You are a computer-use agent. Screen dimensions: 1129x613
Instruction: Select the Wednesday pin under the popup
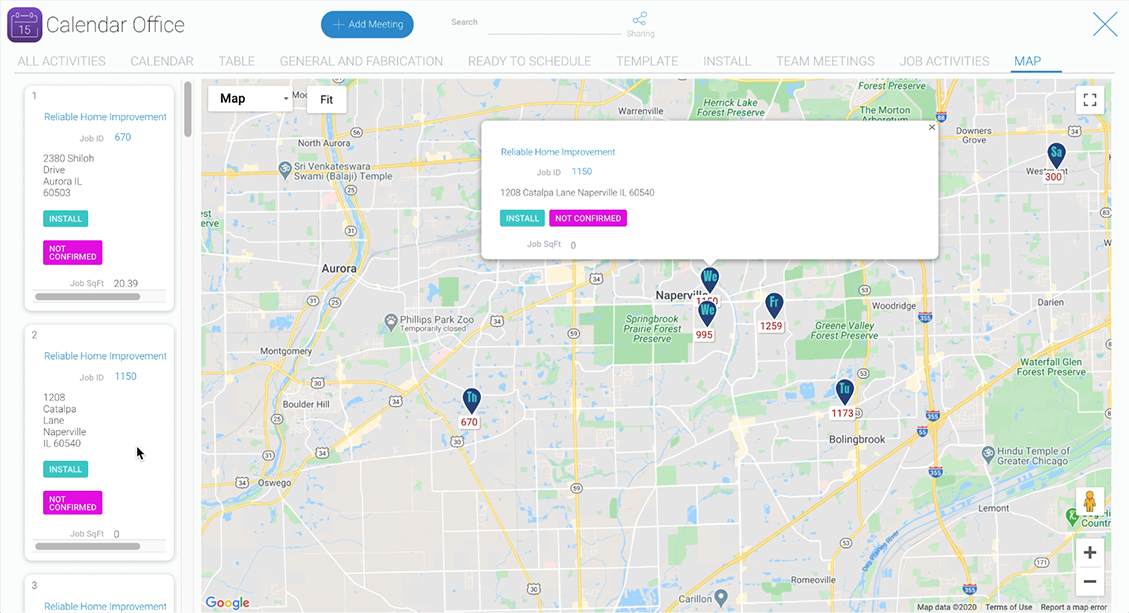[x=710, y=279]
